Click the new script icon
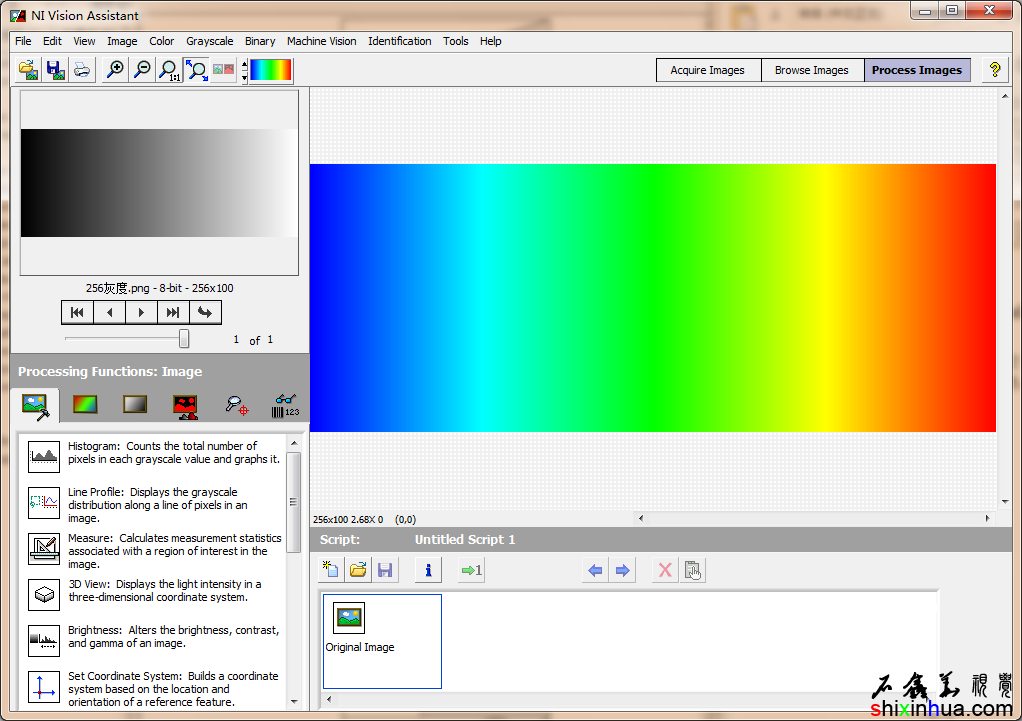 tap(331, 570)
